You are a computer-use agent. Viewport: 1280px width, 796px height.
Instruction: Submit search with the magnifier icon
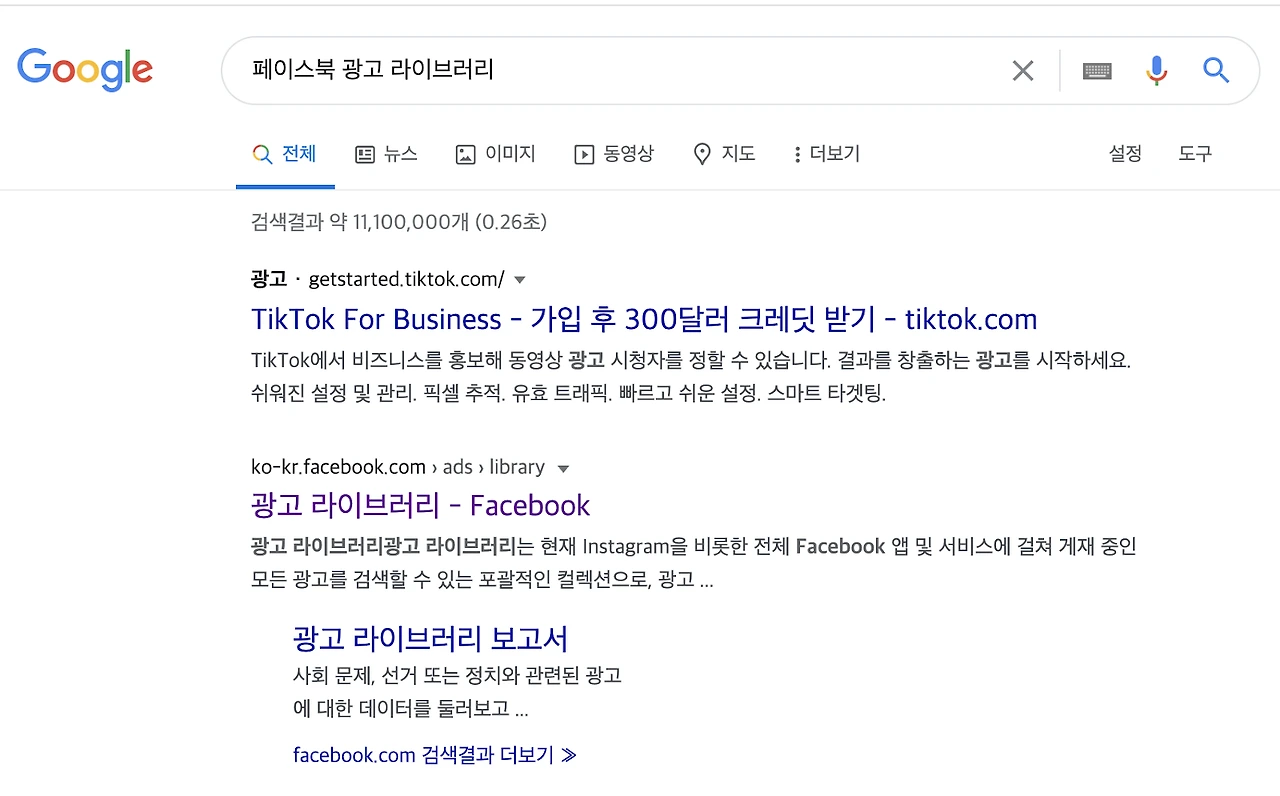[x=1215, y=70]
